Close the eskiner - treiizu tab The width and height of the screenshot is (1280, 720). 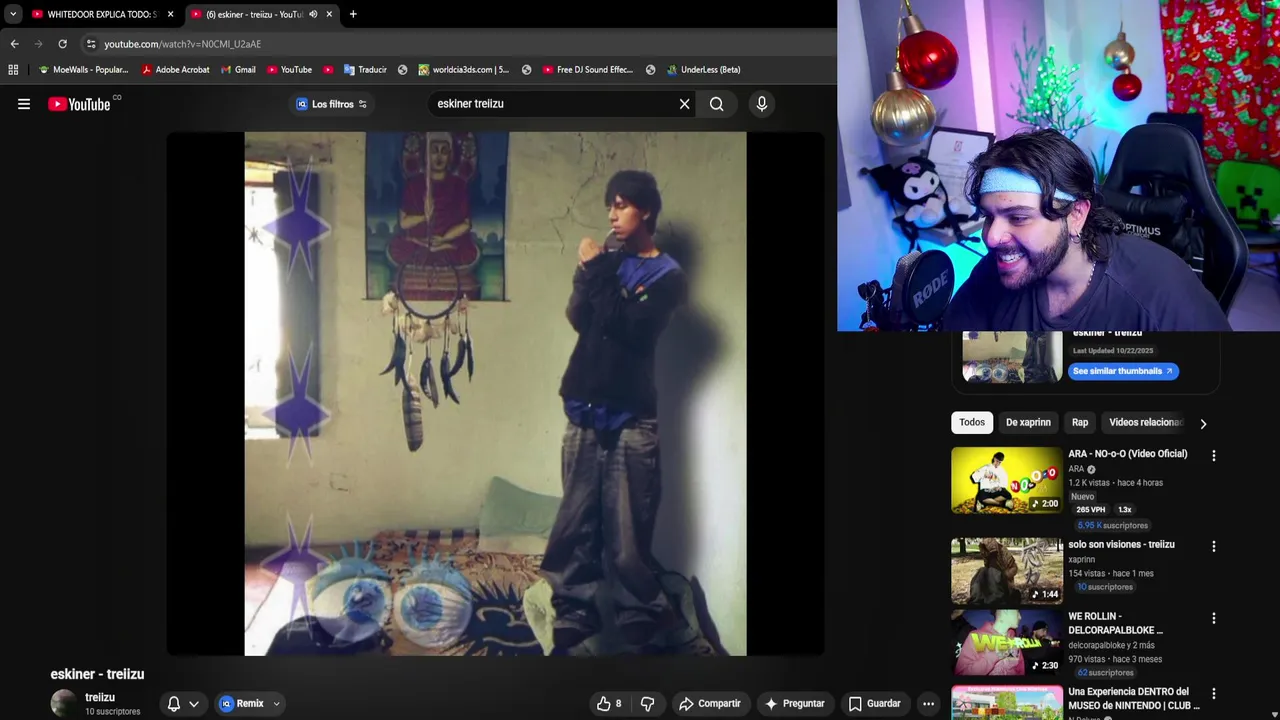tap(329, 14)
